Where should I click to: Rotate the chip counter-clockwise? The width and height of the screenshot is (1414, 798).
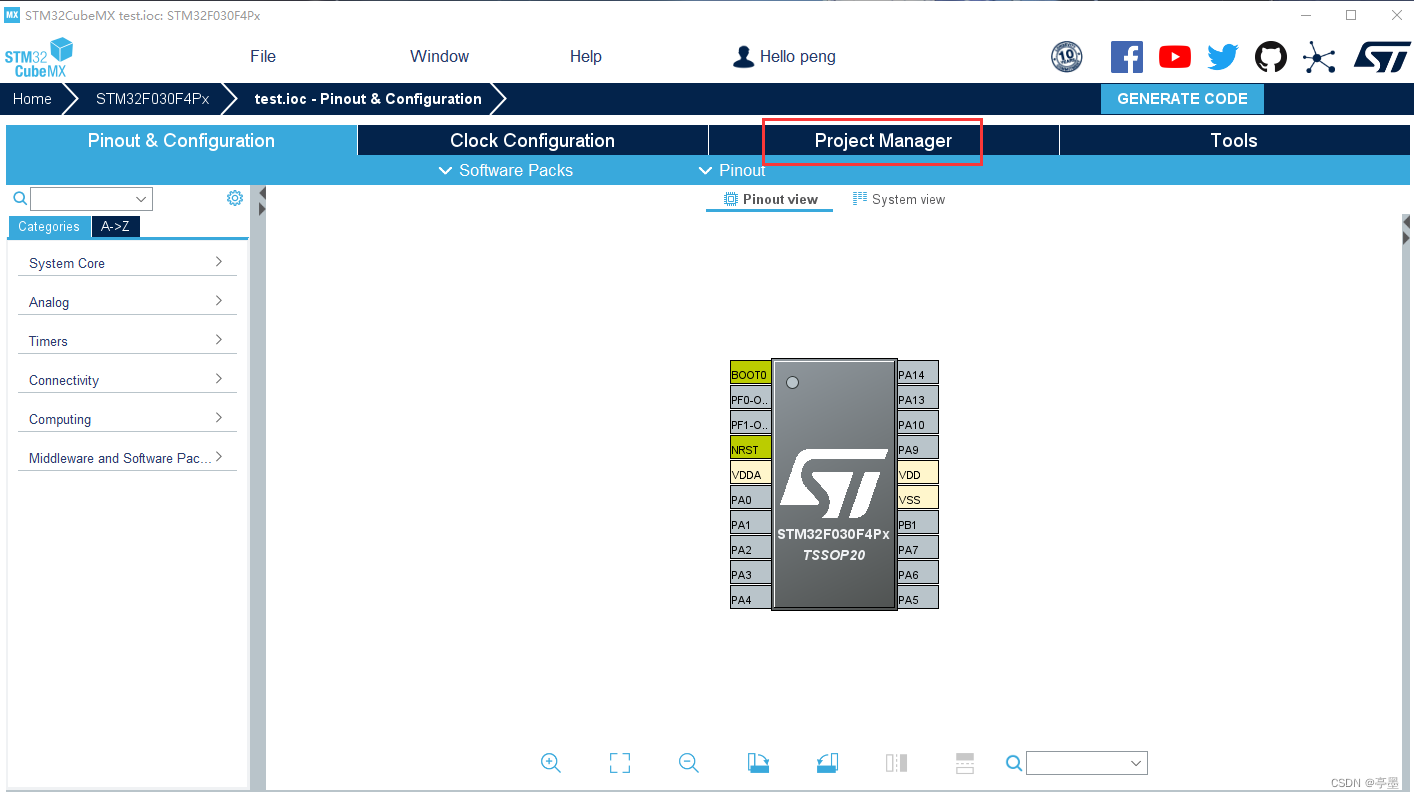pos(826,762)
